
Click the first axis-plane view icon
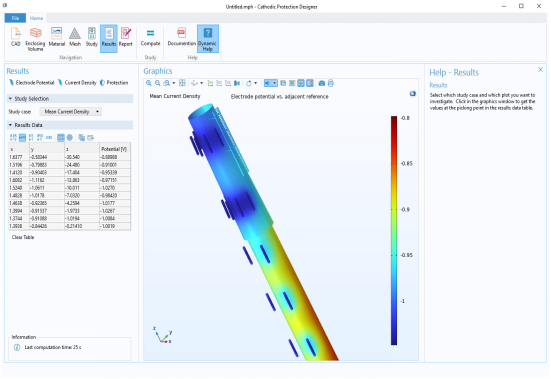[210, 83]
